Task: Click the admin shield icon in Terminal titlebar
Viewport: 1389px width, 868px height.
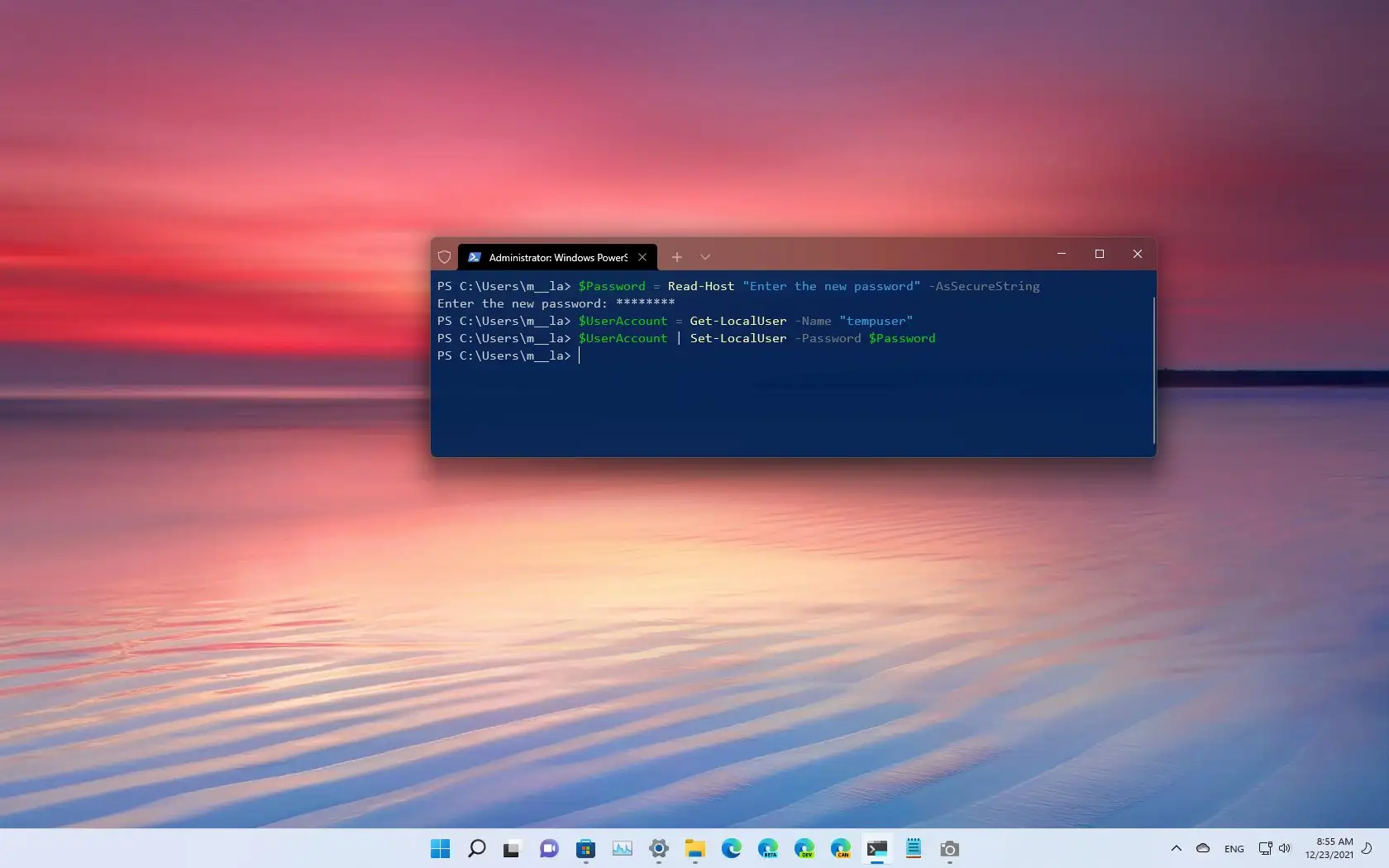Action: (444, 257)
